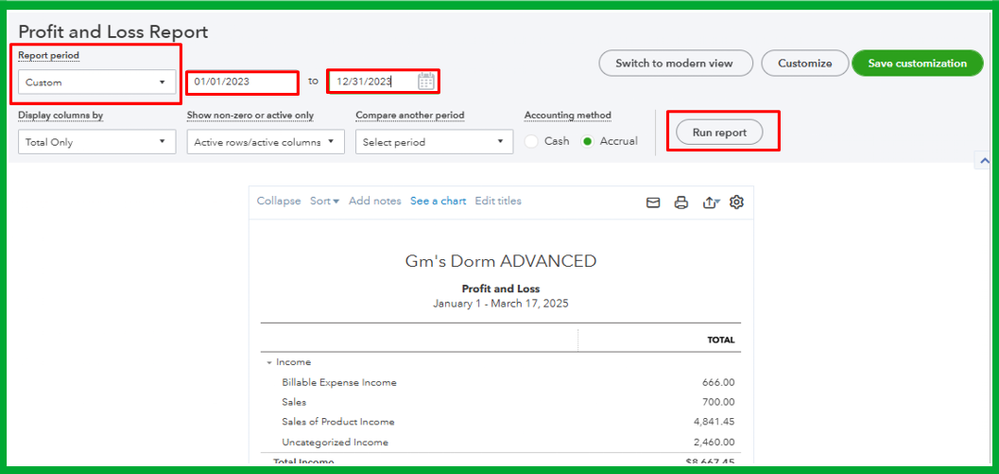Click the 666.00 amount
This screenshot has width=999, height=474.
coord(717,382)
